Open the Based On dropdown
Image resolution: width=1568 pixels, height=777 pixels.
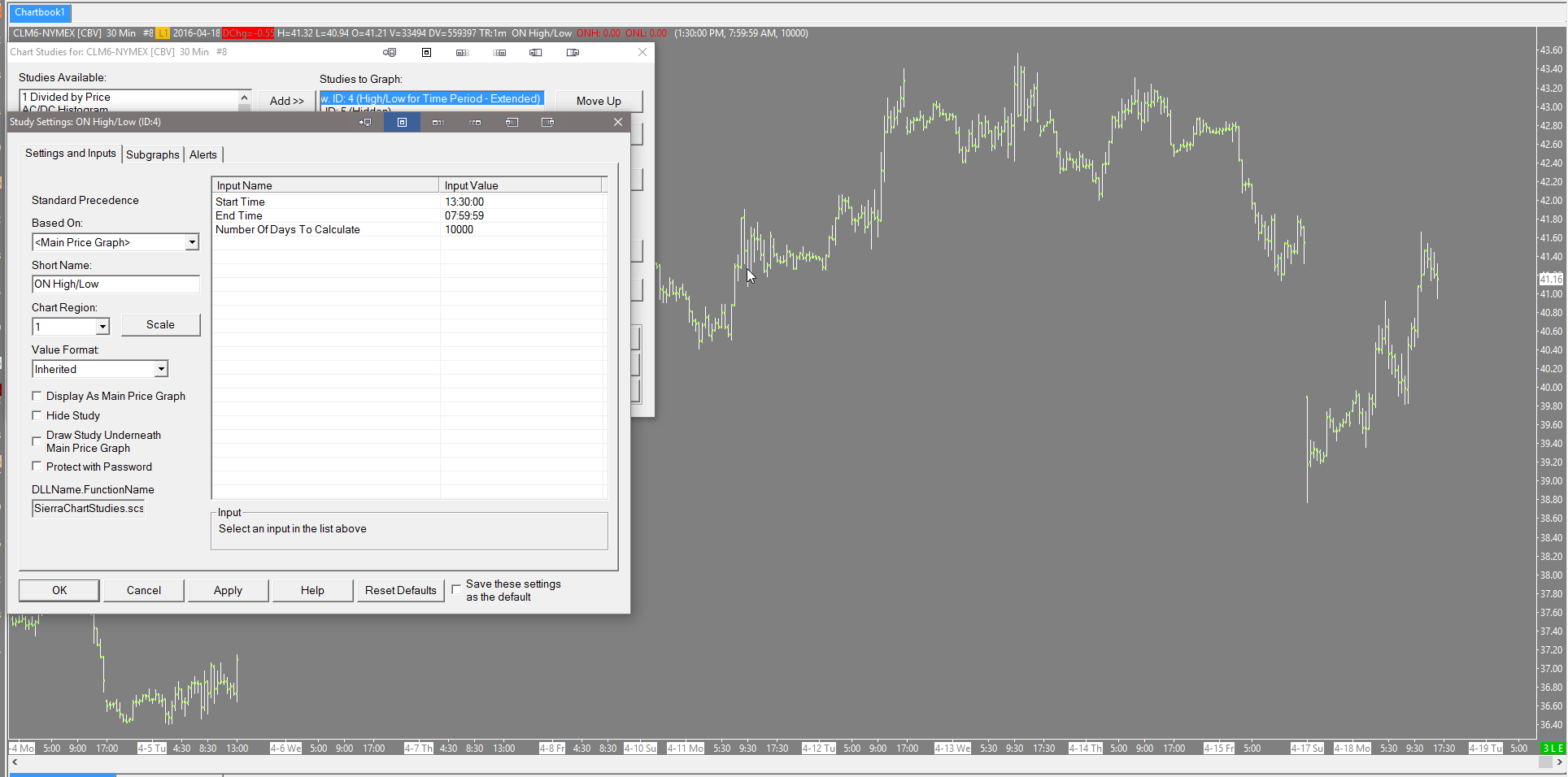pyautogui.click(x=192, y=242)
